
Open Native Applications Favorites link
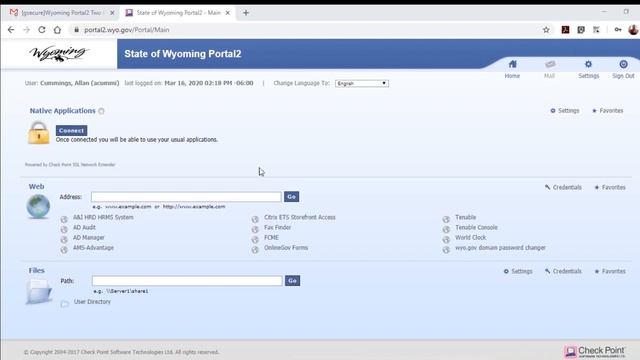(x=608, y=111)
